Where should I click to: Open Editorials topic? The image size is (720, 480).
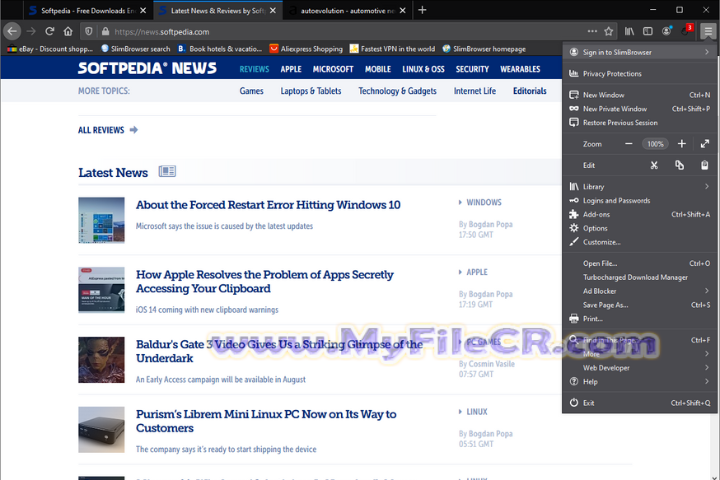point(529,91)
